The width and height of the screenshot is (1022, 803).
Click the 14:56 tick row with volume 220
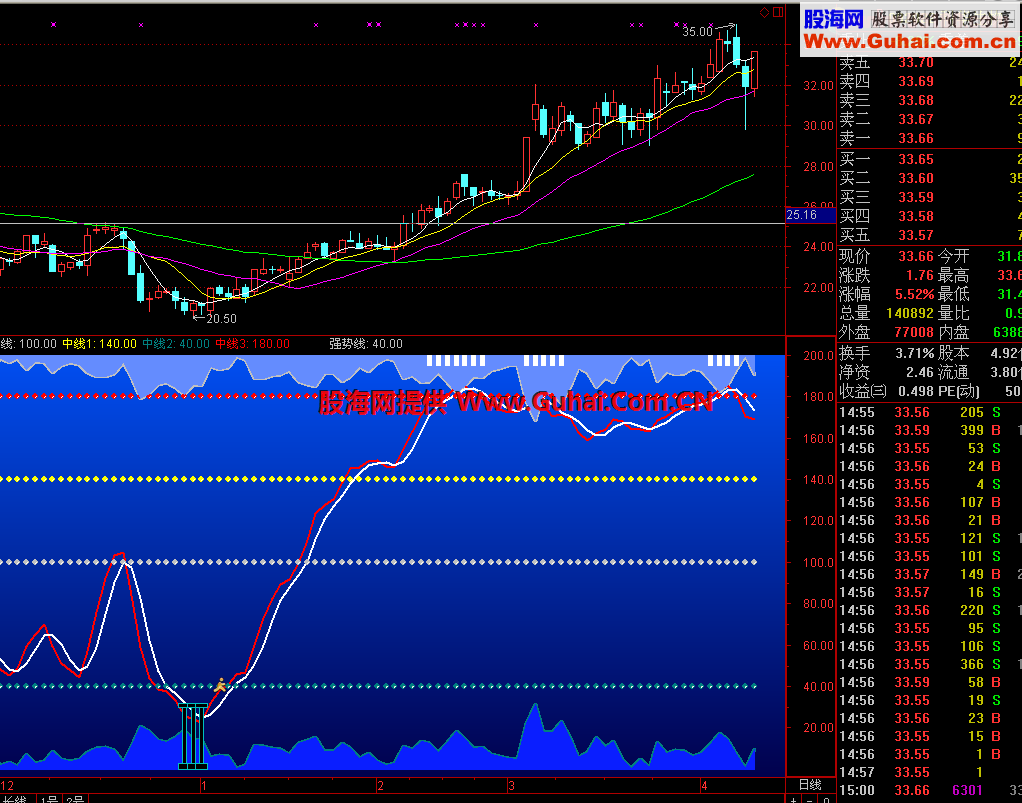pos(929,610)
